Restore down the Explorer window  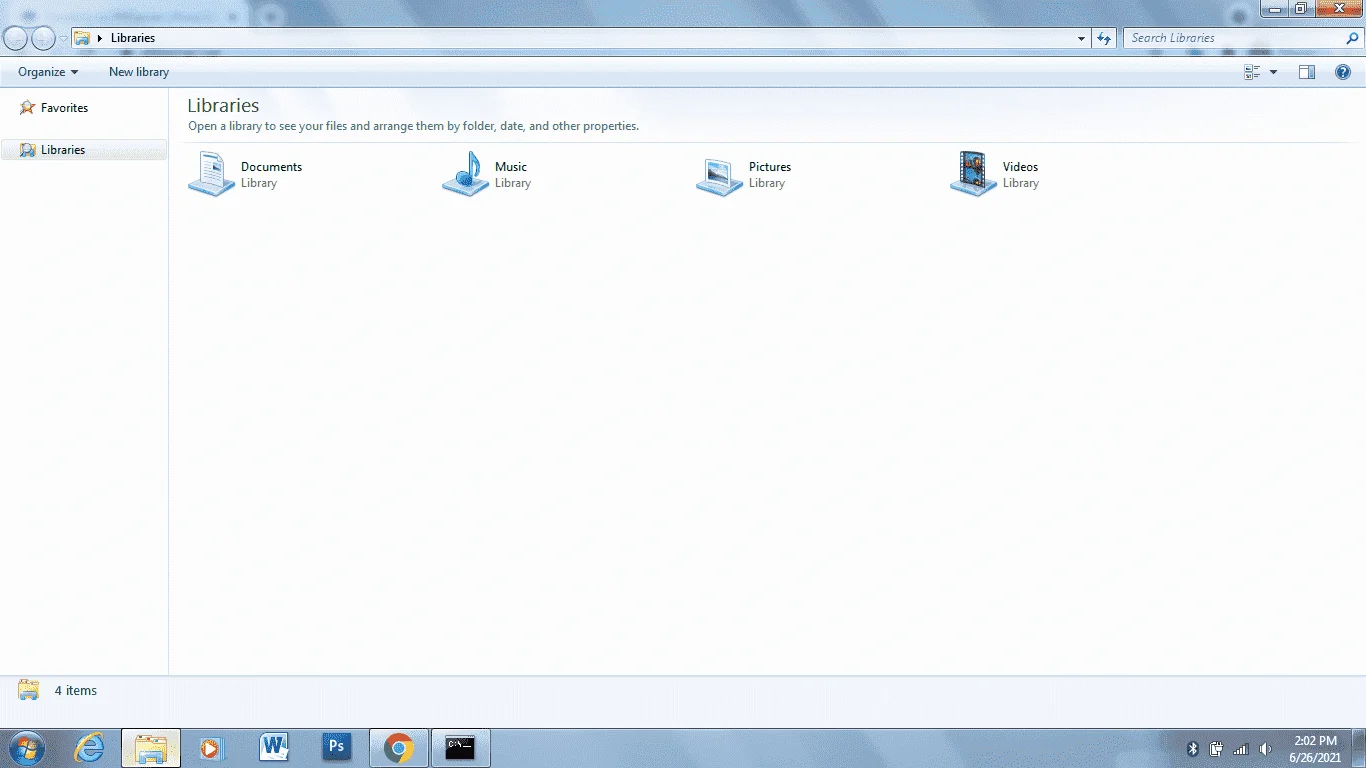click(x=1300, y=9)
